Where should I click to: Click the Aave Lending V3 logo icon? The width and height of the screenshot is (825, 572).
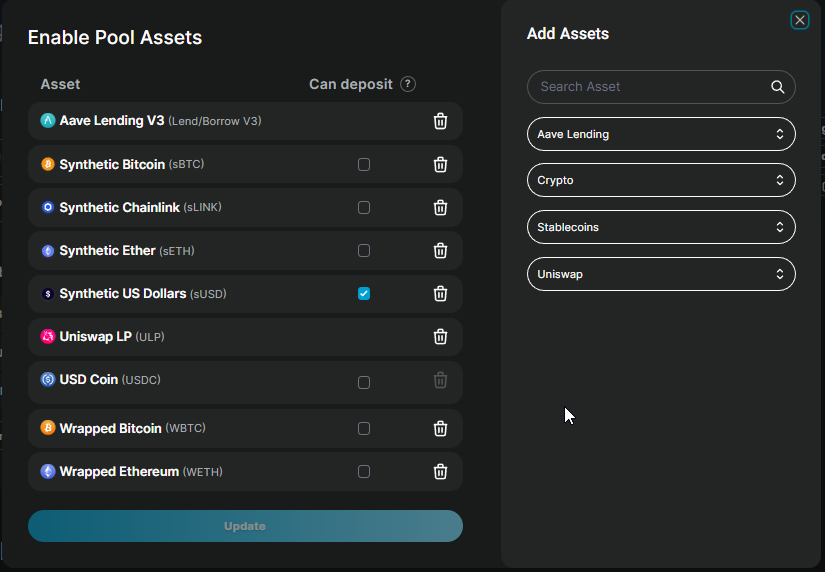click(x=48, y=121)
